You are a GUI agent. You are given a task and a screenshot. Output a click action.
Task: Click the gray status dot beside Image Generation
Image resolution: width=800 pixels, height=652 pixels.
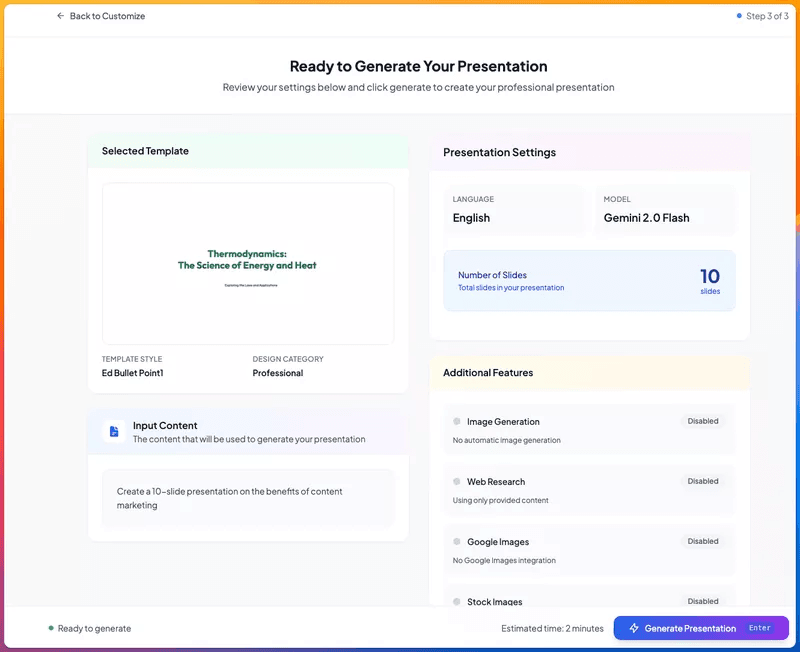457,421
